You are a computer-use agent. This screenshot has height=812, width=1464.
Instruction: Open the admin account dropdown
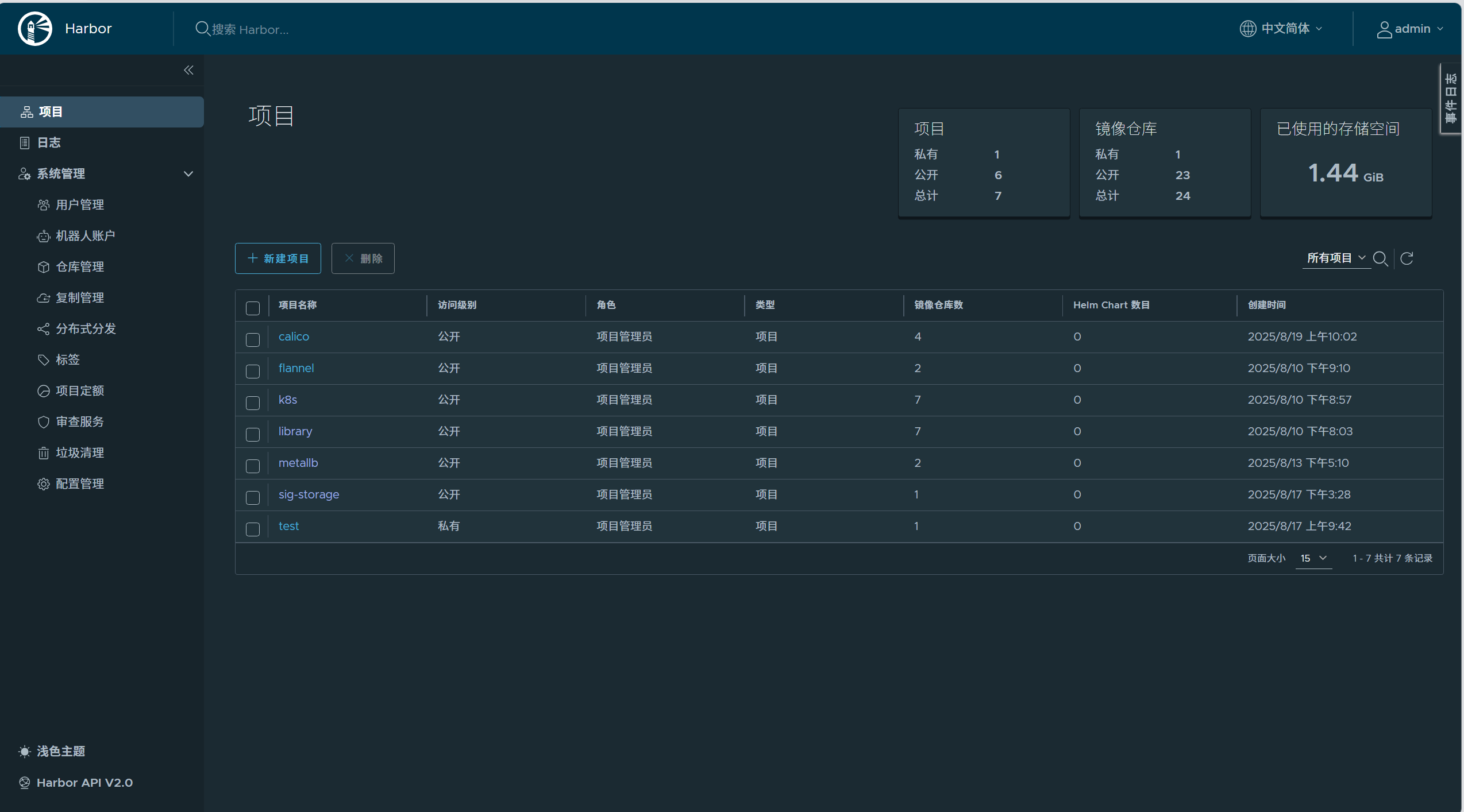[1410, 29]
